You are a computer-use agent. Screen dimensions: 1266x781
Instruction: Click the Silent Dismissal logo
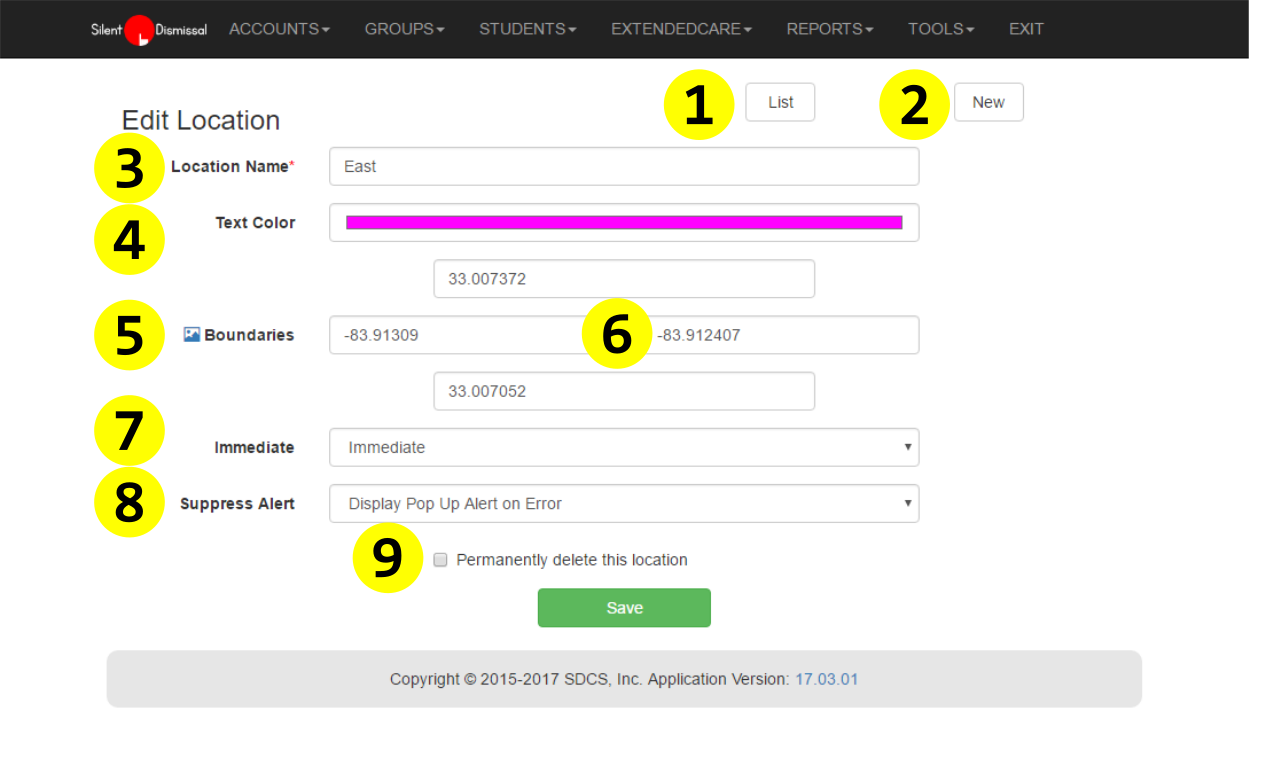(x=148, y=30)
